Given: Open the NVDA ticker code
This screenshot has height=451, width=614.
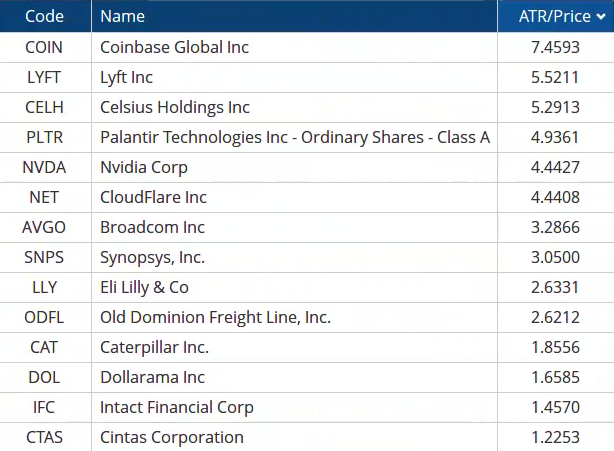Looking at the screenshot, I should click(44, 167).
